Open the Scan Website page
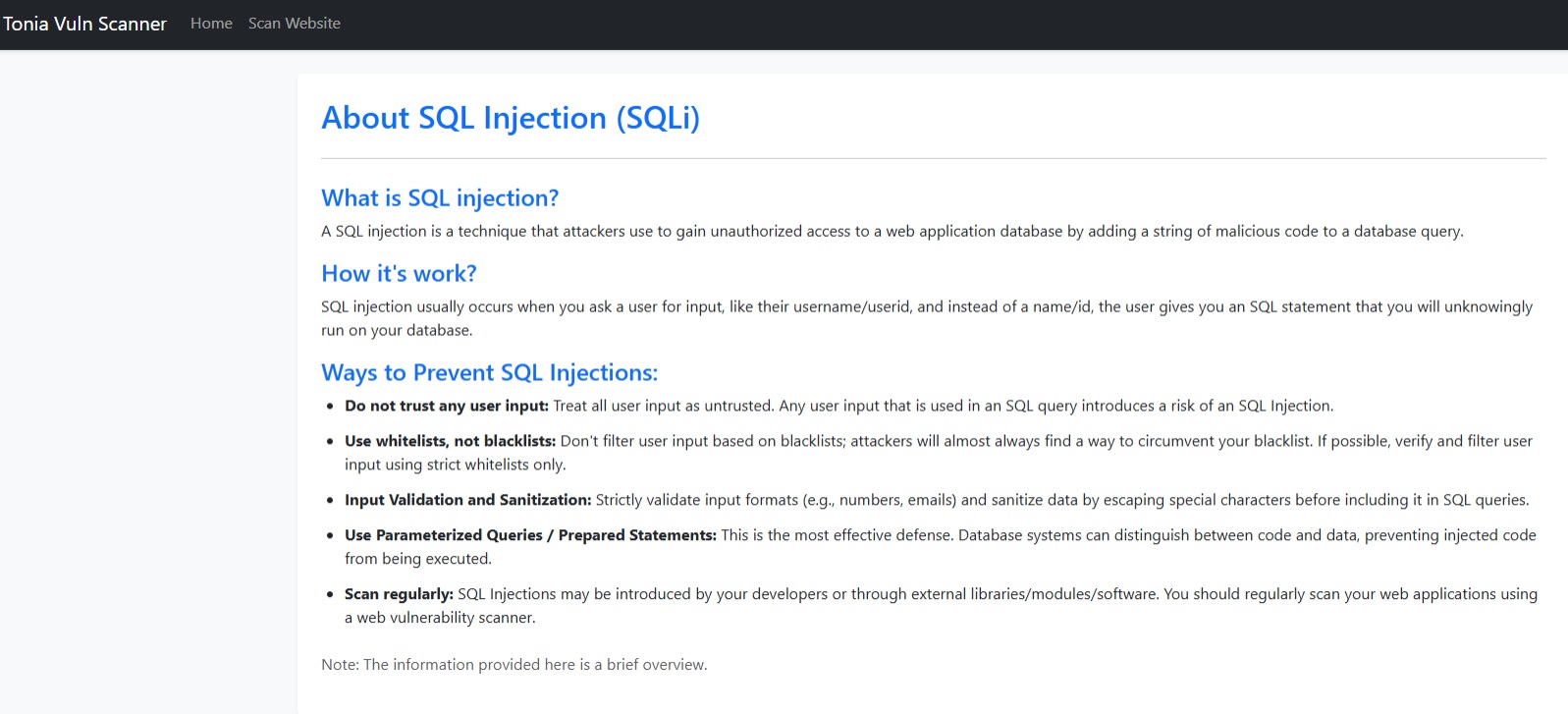1568x714 pixels. coord(295,24)
